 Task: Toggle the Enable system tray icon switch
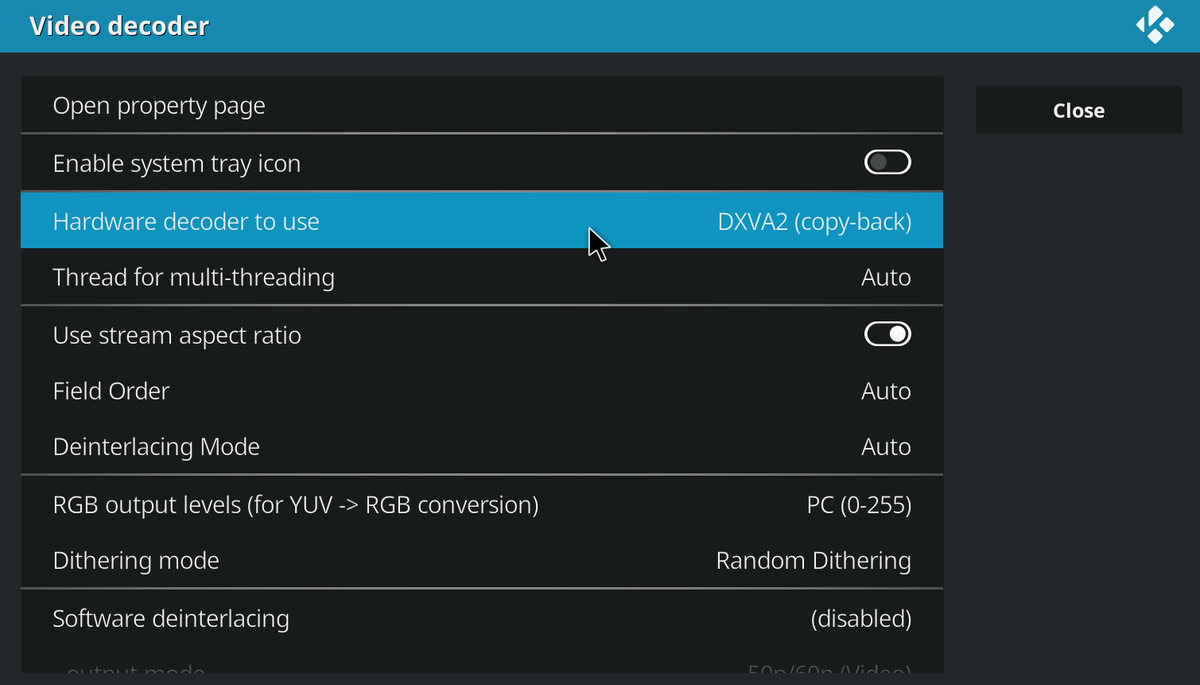pyautogui.click(x=887, y=161)
